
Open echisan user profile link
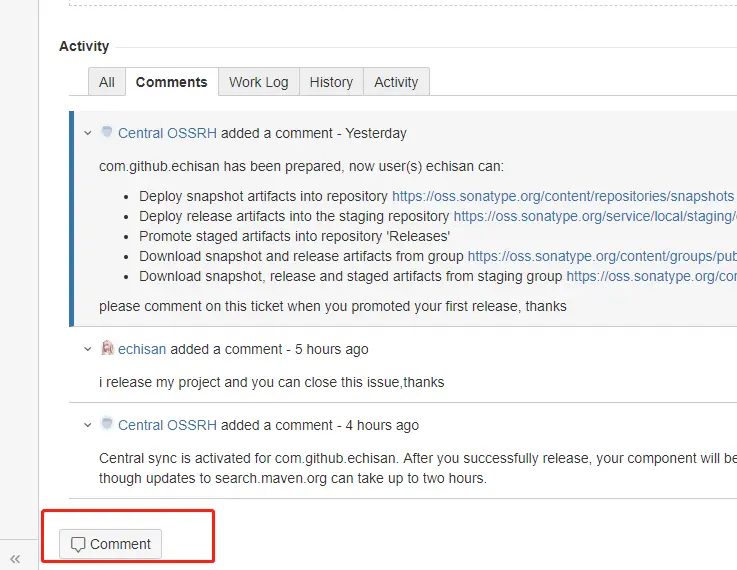[142, 350]
